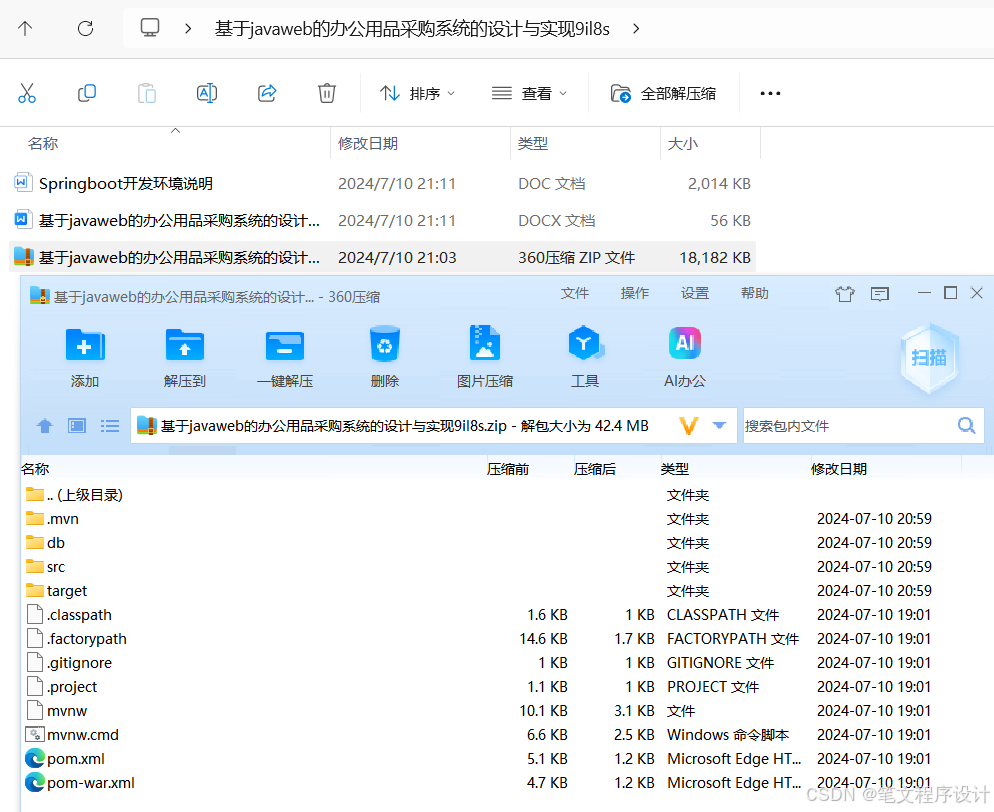This screenshot has height=812, width=994.
Task: Switch to list view in 360压缩
Action: (110, 425)
